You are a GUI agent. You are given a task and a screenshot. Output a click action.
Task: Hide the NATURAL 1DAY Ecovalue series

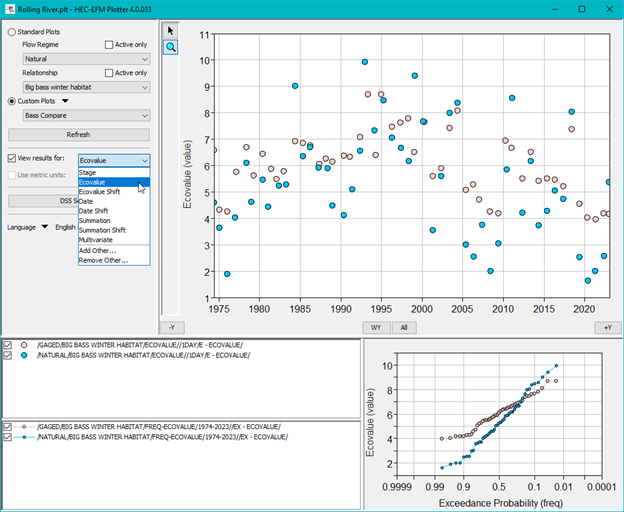[x=9, y=355]
